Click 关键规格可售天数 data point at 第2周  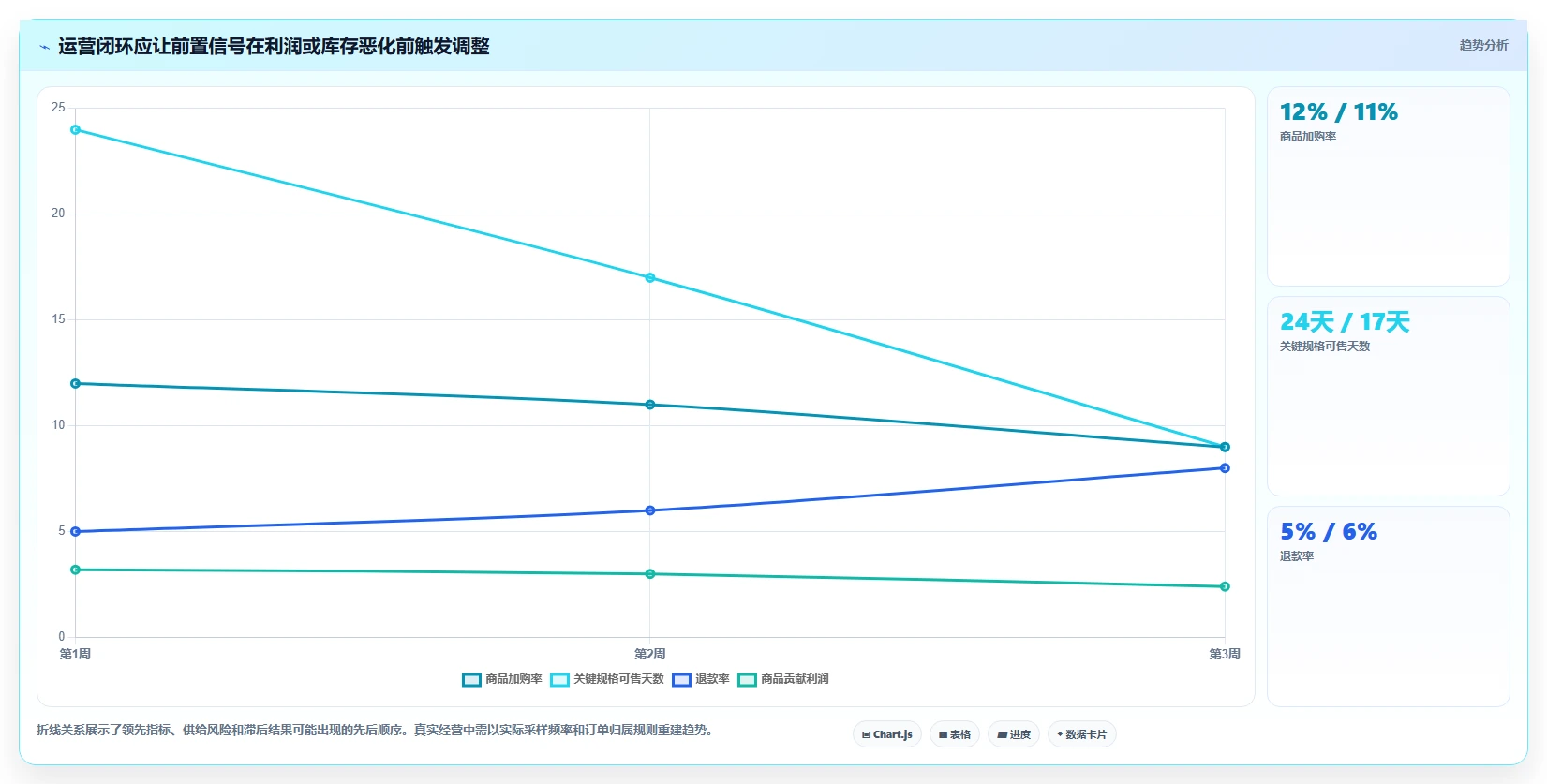[650, 278]
